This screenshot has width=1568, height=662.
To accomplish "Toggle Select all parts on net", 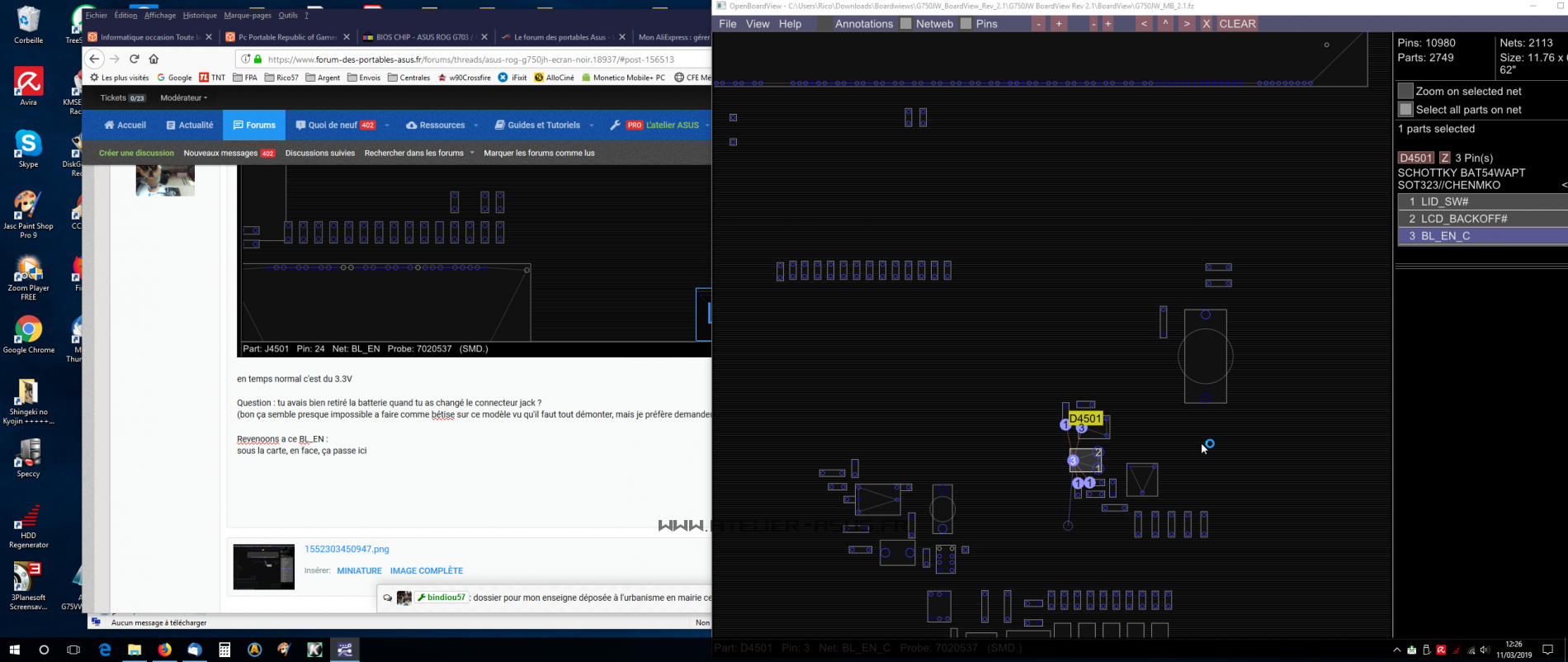I will point(1405,109).
